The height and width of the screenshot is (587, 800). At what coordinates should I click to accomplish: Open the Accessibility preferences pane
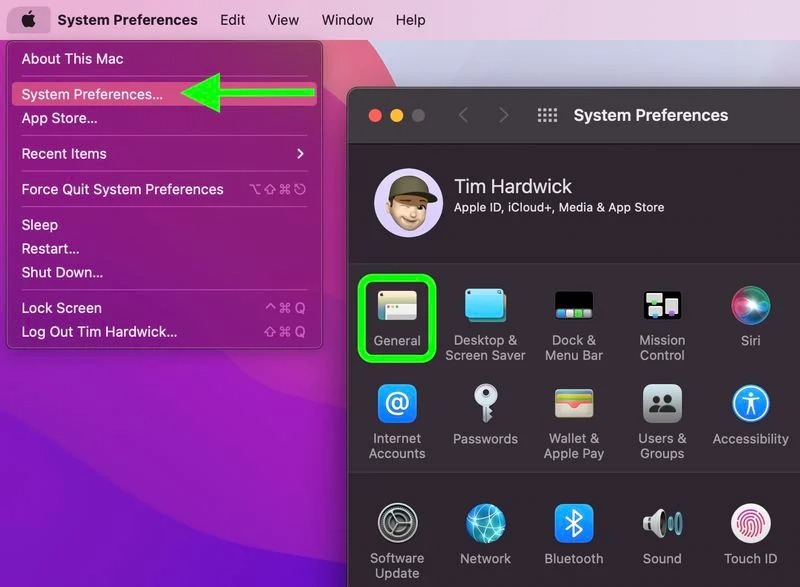click(751, 415)
